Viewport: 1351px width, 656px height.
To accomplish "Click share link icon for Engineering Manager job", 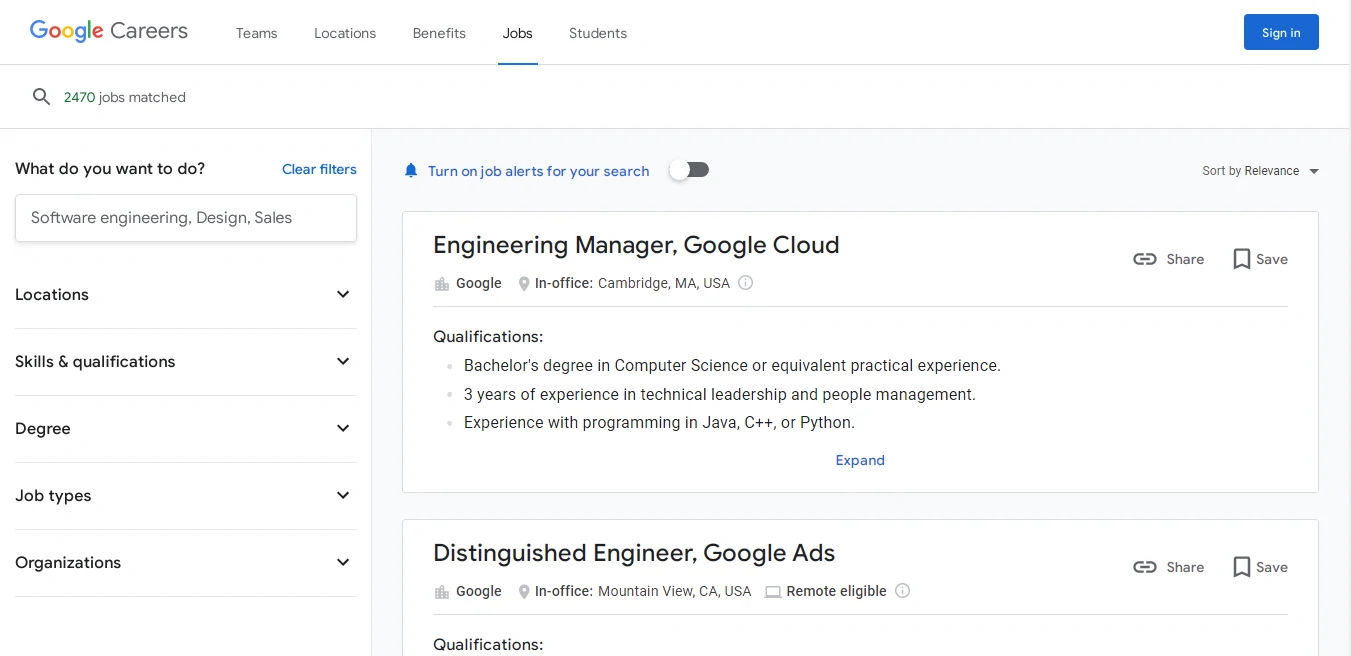I will click(x=1145, y=259).
